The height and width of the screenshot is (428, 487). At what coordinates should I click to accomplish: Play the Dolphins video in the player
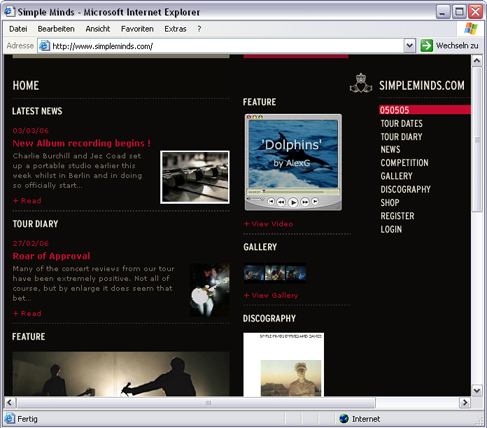293,202
